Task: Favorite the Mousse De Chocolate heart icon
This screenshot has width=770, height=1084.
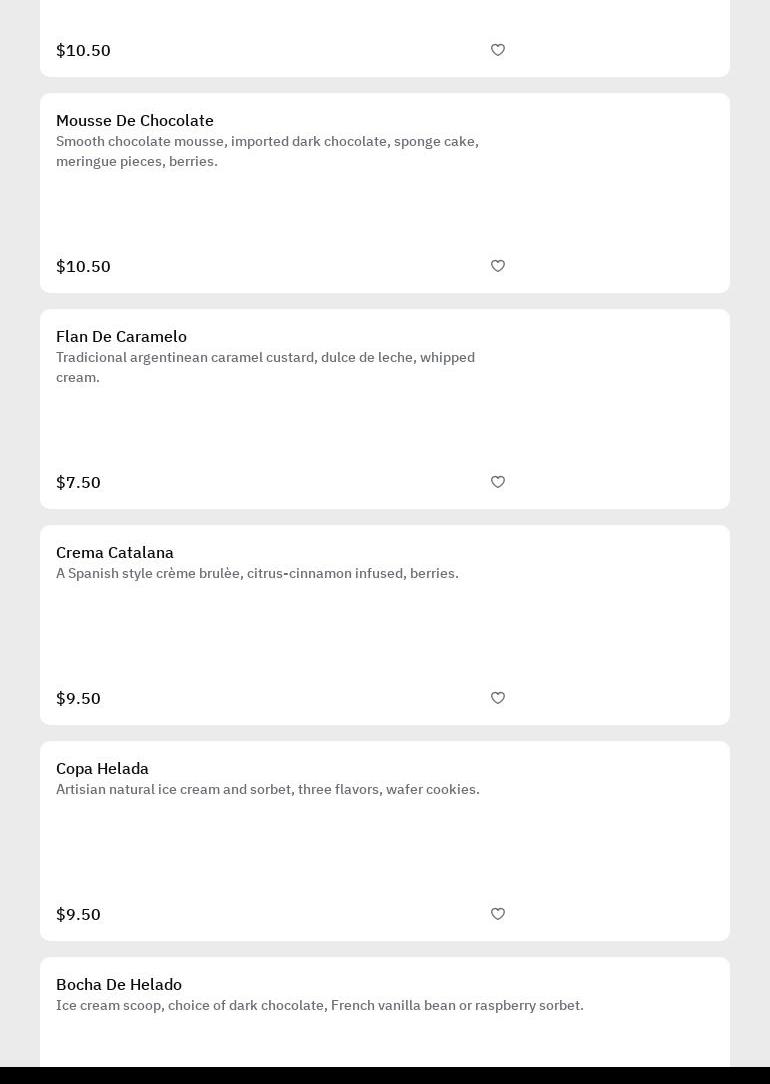Action: tap(498, 266)
